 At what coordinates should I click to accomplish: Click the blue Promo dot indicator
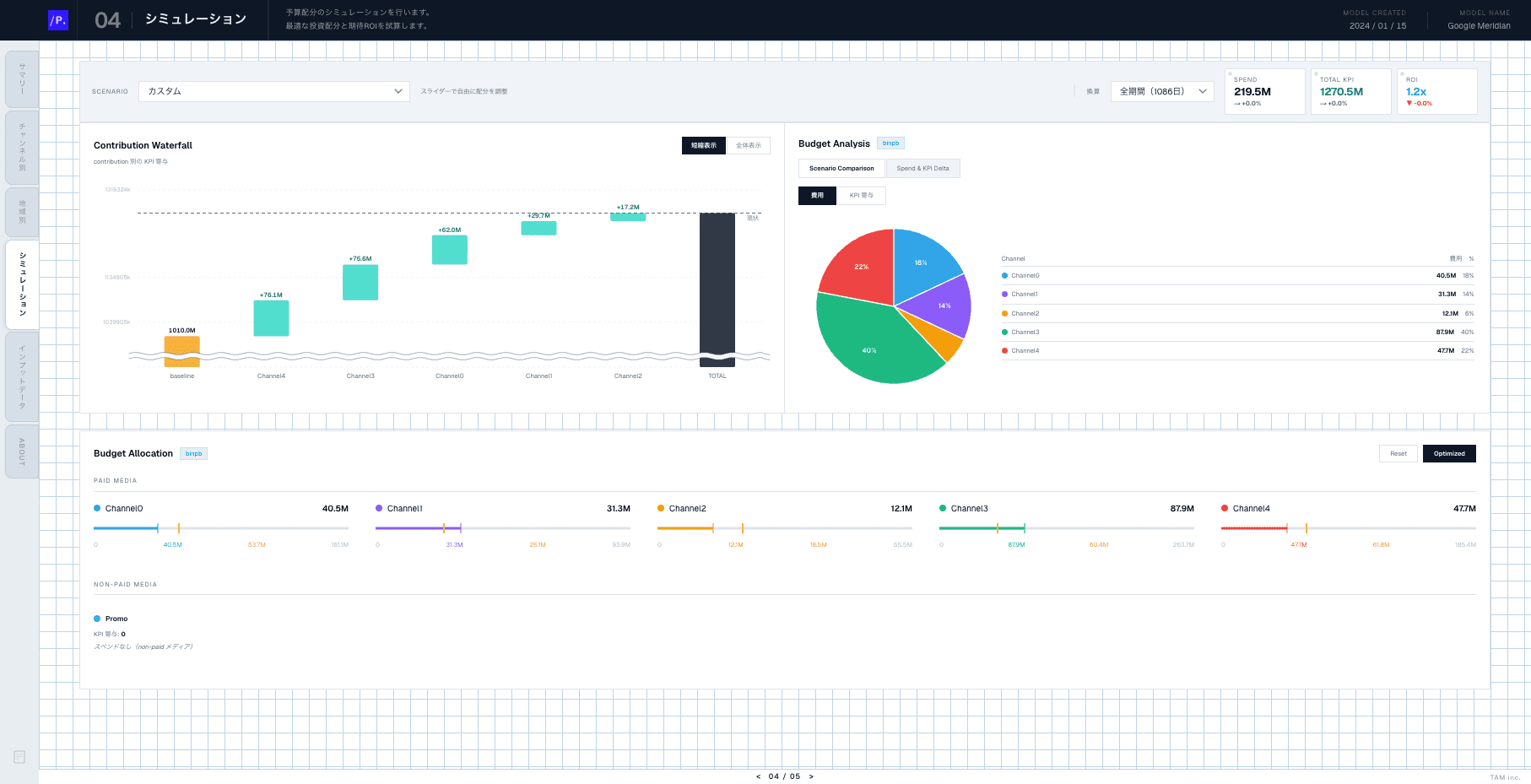tap(97, 619)
